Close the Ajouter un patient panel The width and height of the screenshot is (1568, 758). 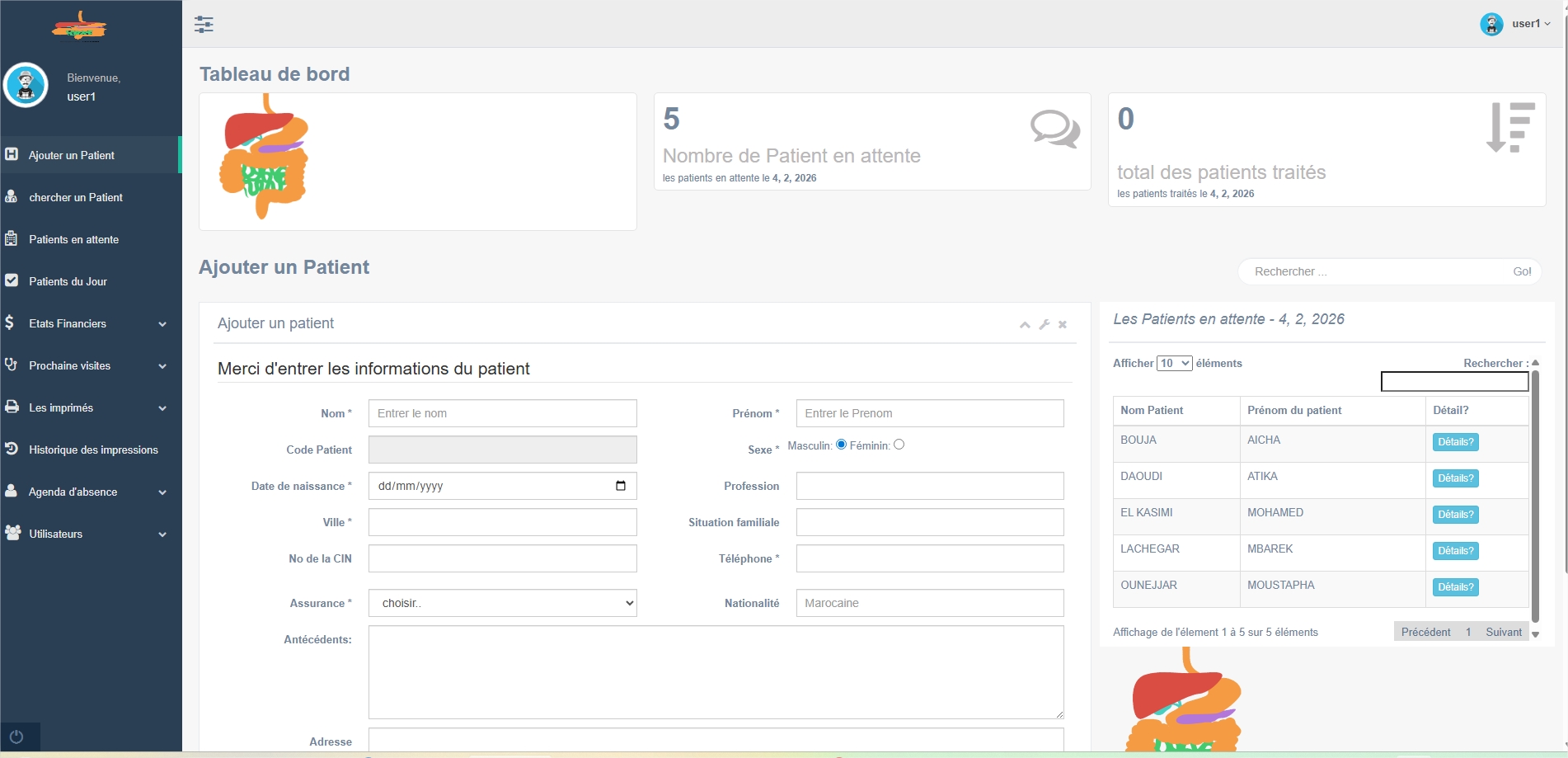point(1063,325)
